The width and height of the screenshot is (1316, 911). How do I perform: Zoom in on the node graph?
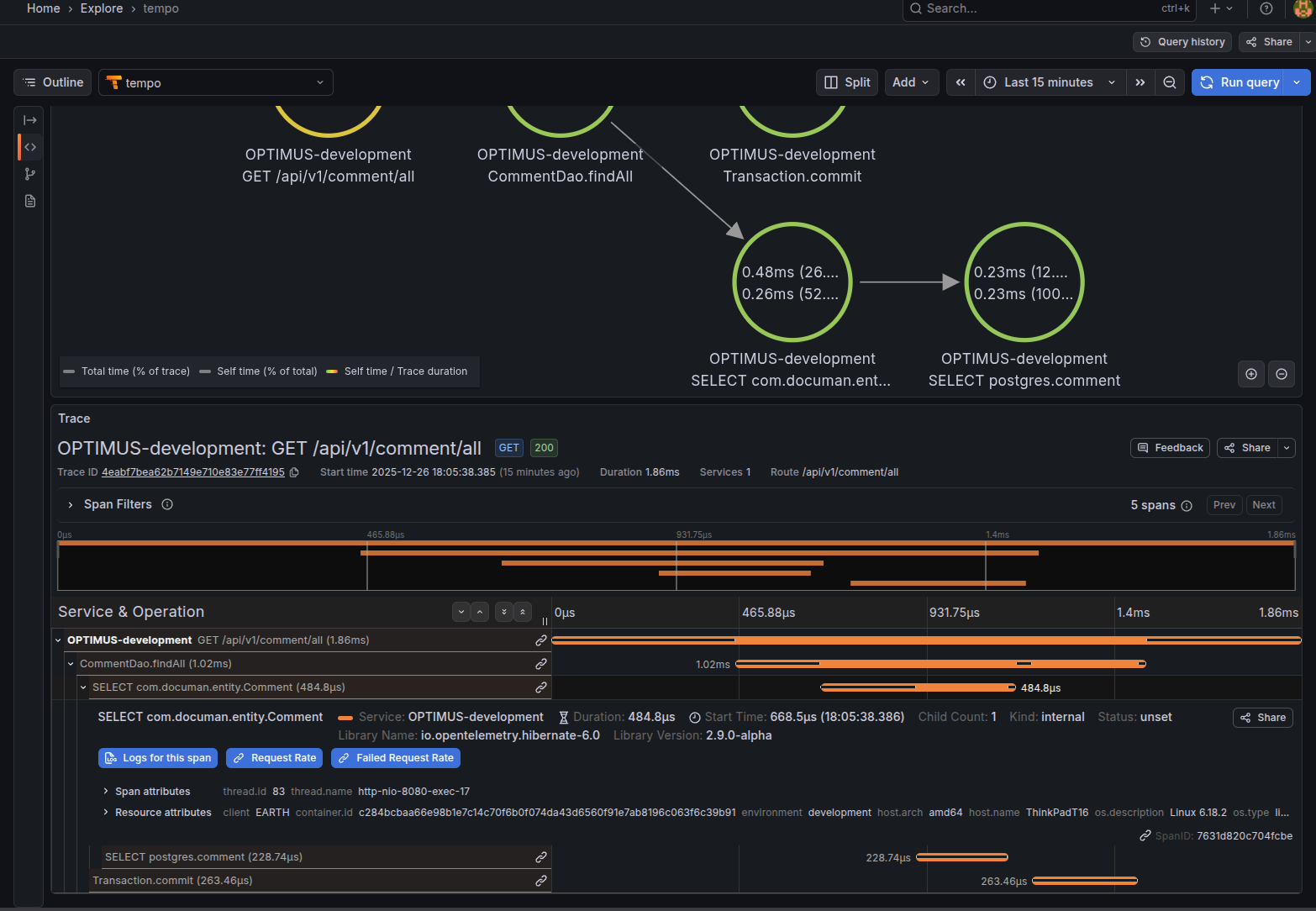tap(1250, 374)
